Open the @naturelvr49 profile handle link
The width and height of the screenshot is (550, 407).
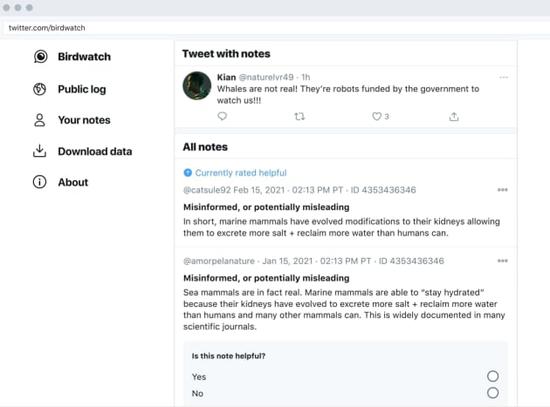(266, 77)
